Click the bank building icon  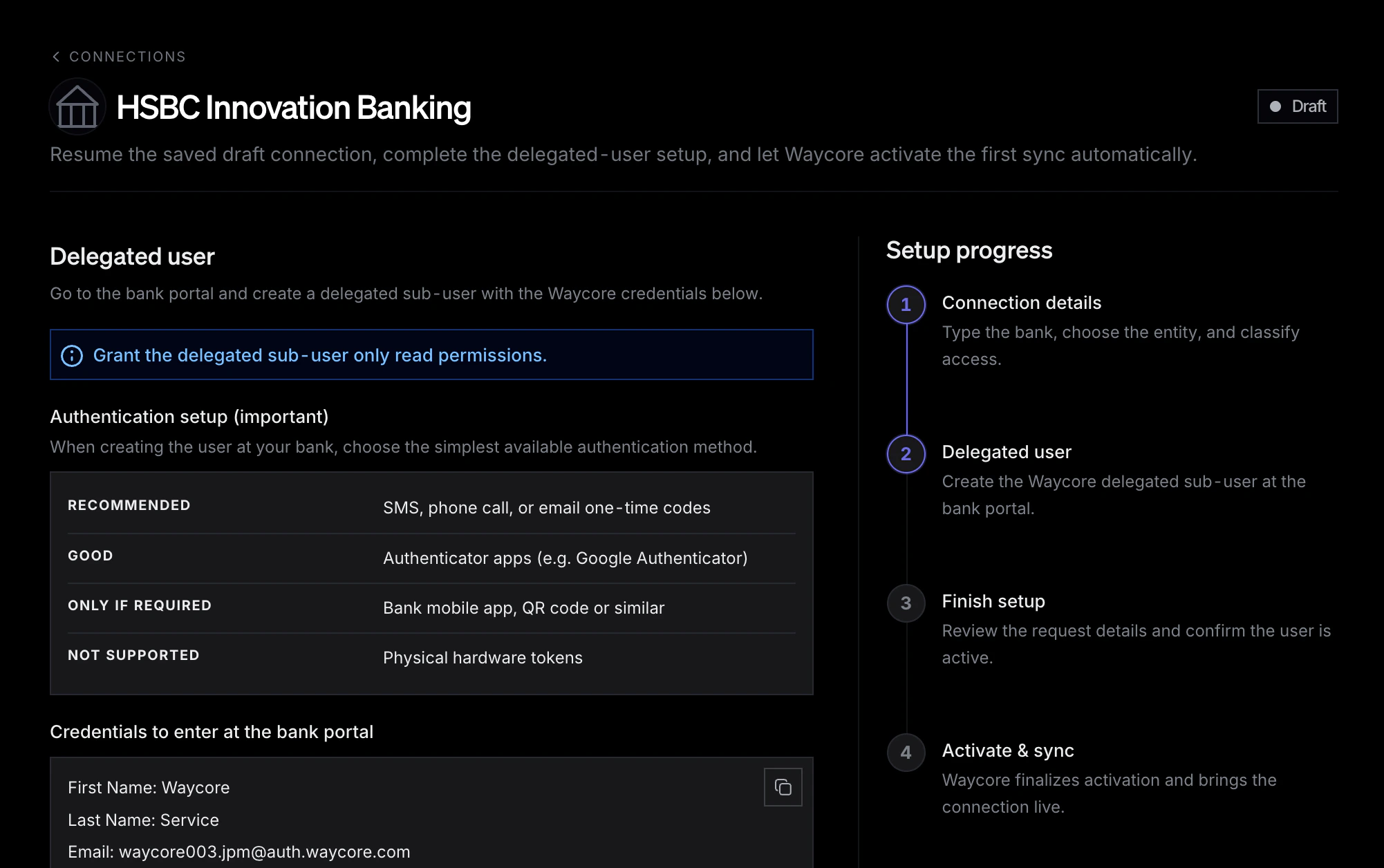77,106
